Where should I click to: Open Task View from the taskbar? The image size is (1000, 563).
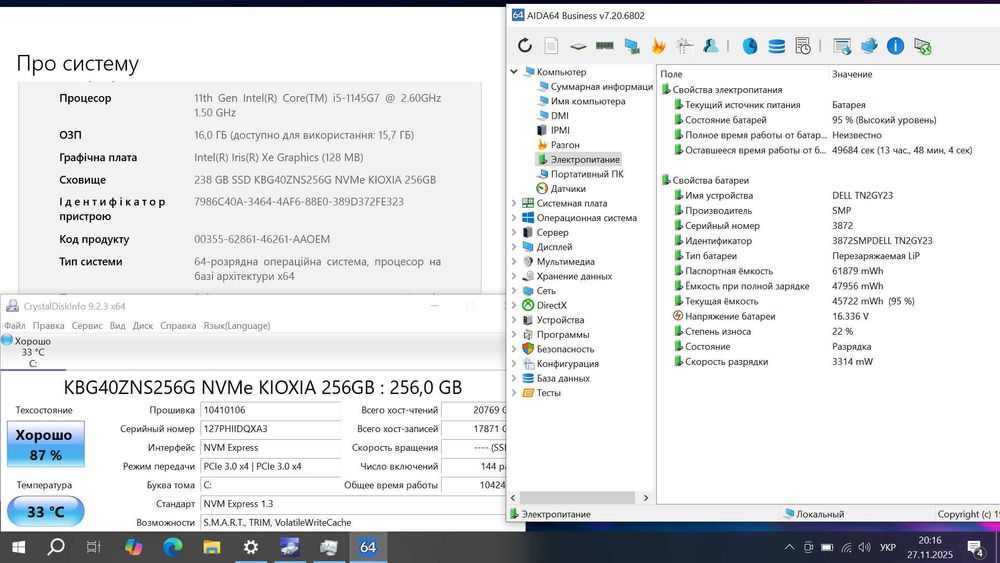(93, 547)
